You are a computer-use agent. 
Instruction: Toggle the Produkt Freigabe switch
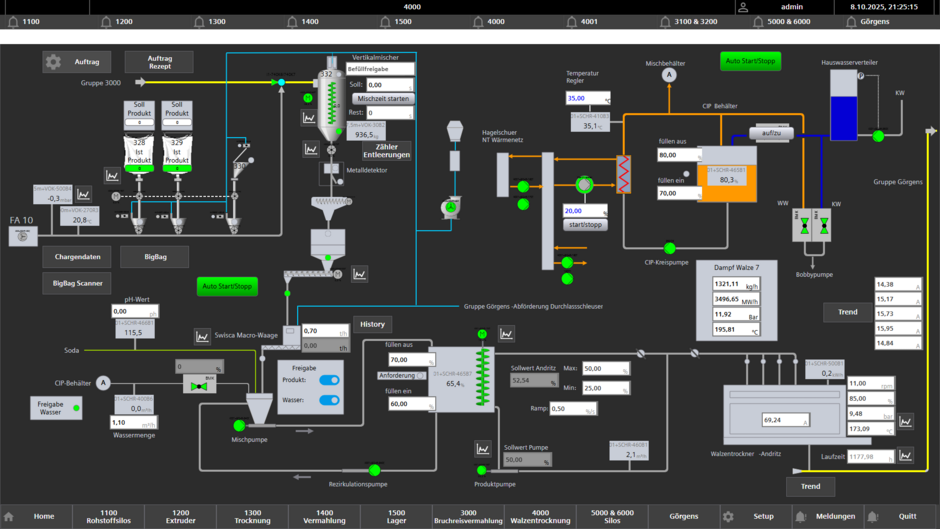[328, 381]
